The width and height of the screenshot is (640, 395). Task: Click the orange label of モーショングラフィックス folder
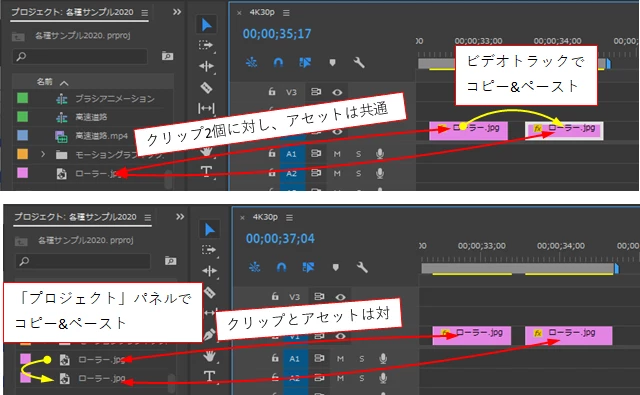click(x=22, y=154)
